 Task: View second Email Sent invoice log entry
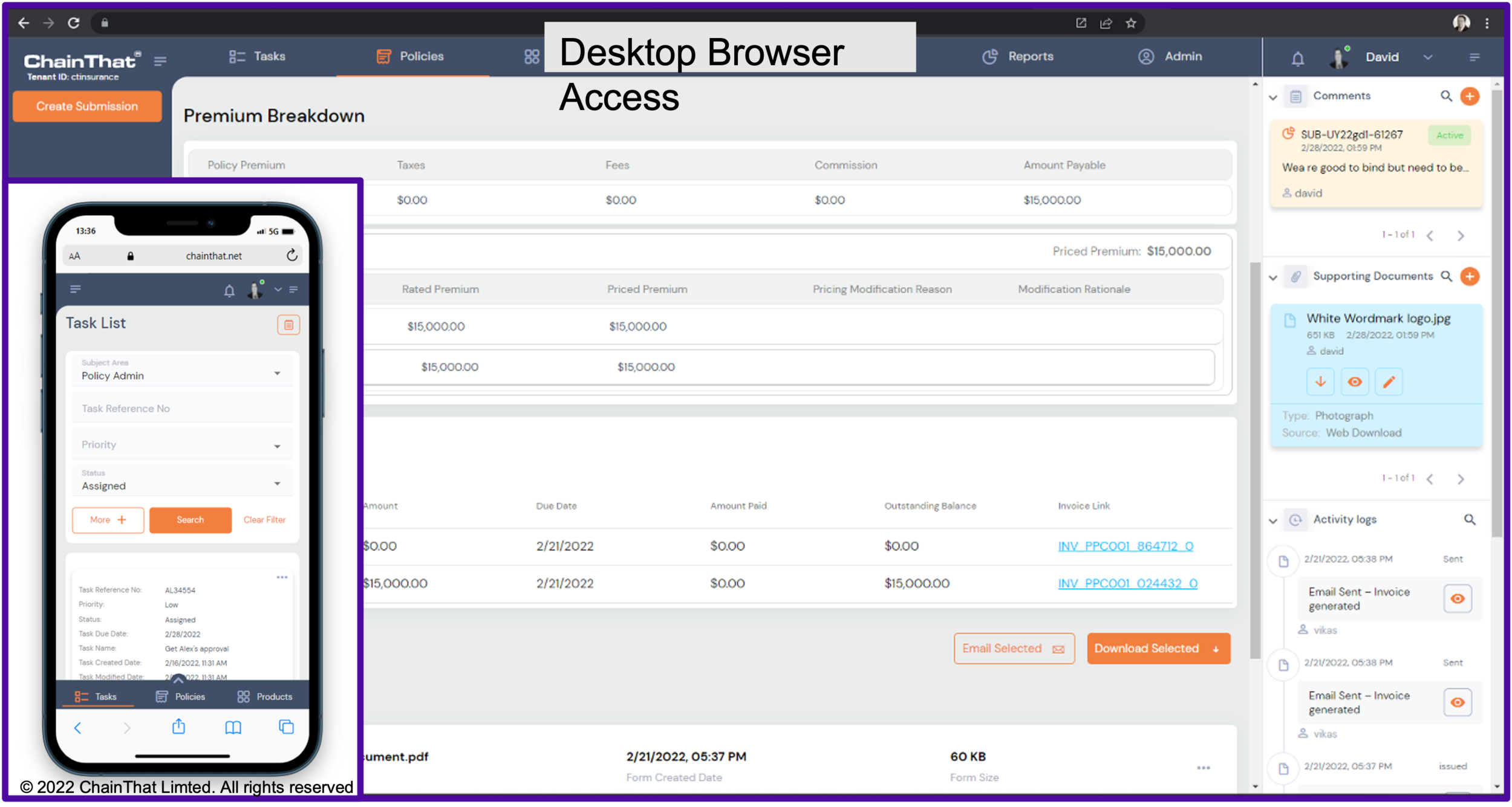point(1458,702)
